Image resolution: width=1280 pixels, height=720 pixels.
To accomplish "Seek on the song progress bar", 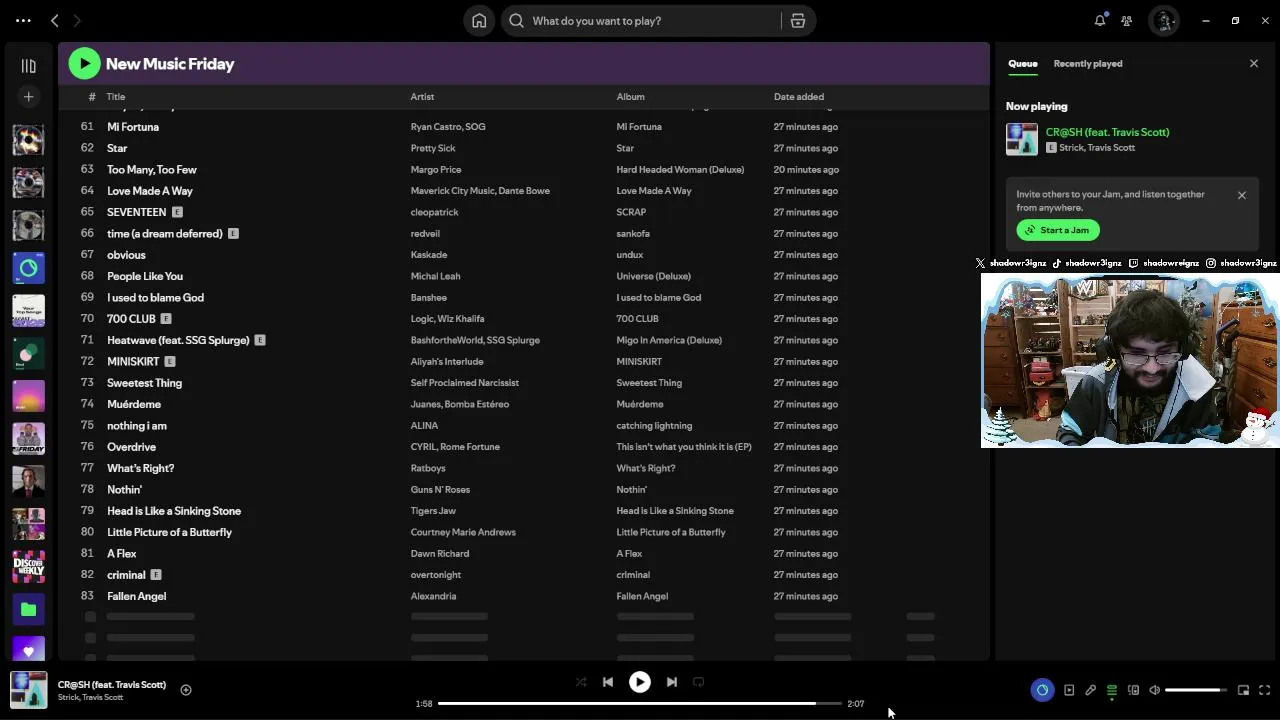I will (640, 704).
